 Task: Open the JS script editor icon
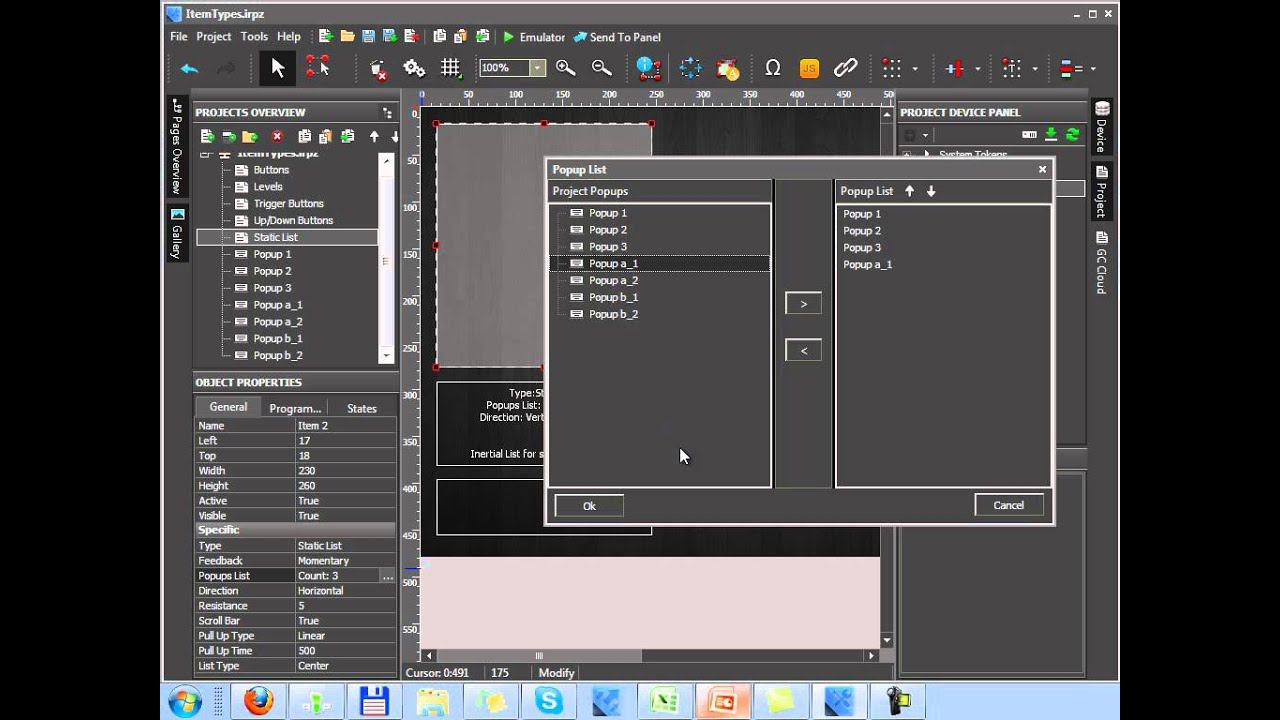click(x=809, y=68)
